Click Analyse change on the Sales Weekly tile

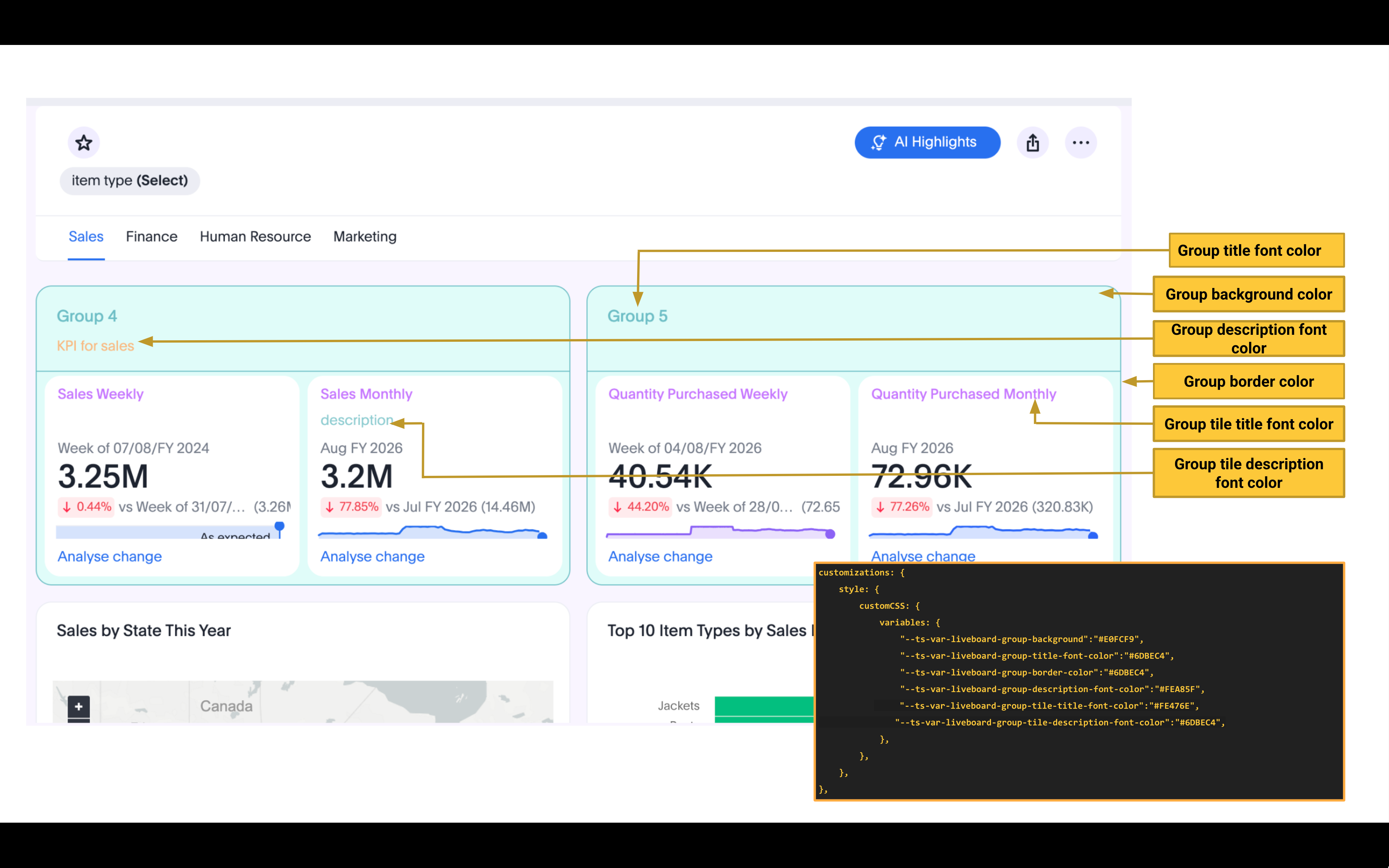(x=109, y=556)
